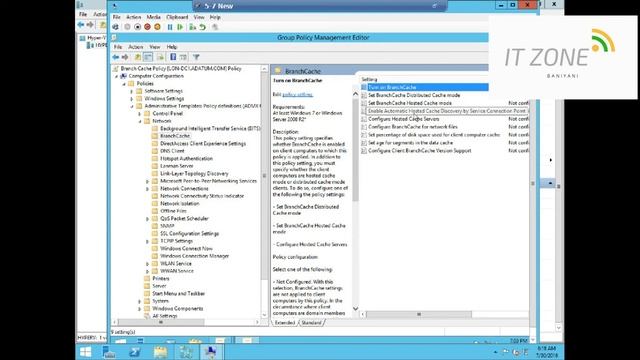Expand the Control Panel folder
Viewport: 640px width, 360px height.
click(x=140, y=114)
